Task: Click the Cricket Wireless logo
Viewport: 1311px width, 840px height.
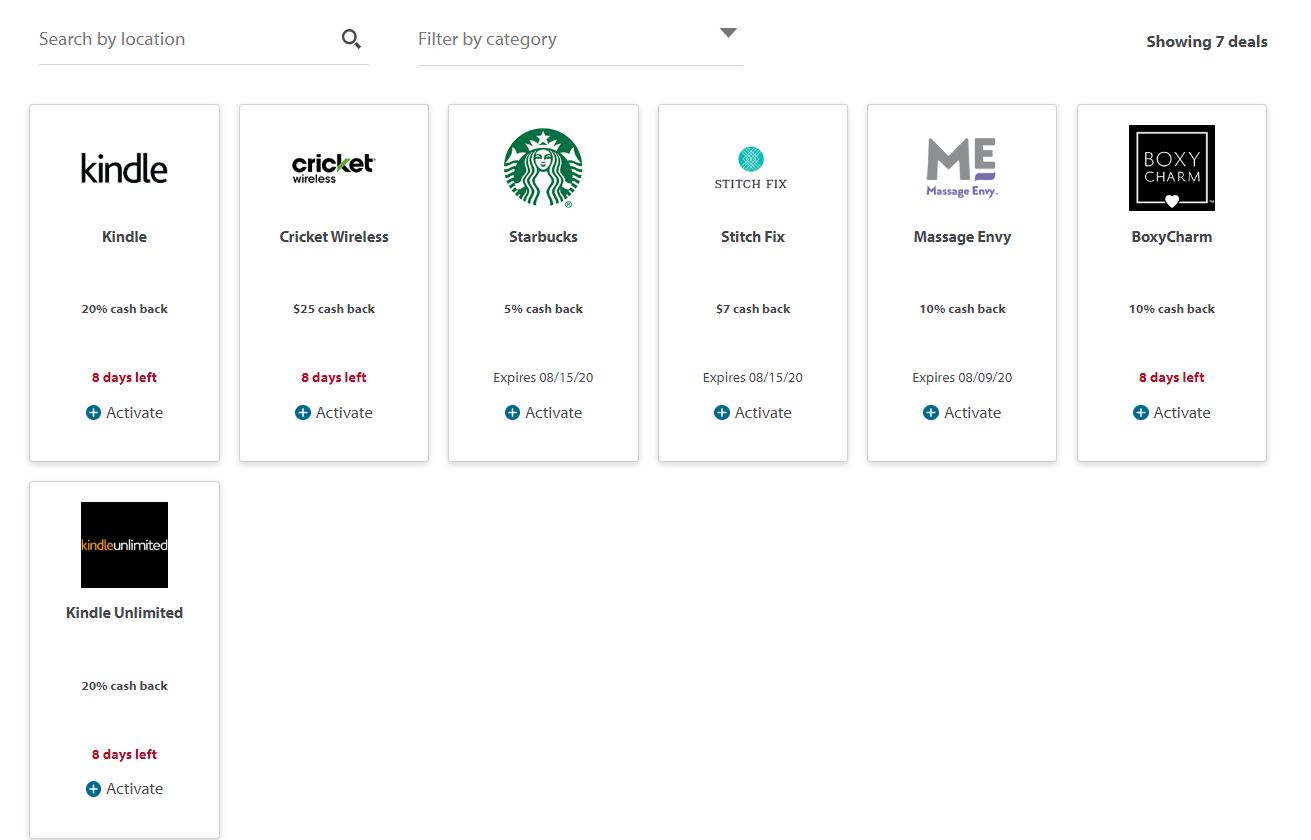Action: [x=334, y=168]
